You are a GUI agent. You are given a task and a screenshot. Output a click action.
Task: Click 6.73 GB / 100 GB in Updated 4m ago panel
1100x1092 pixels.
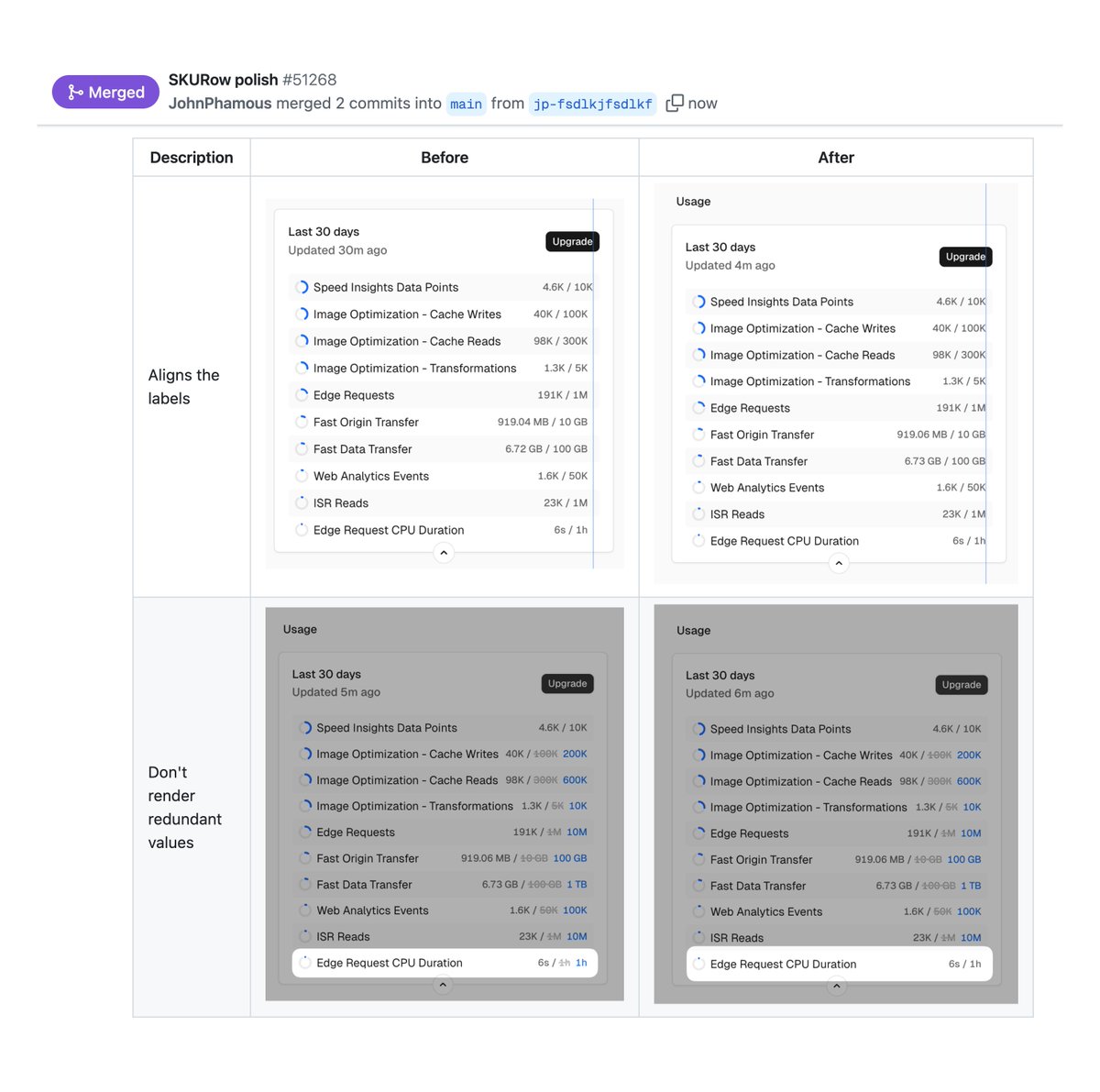coord(945,461)
